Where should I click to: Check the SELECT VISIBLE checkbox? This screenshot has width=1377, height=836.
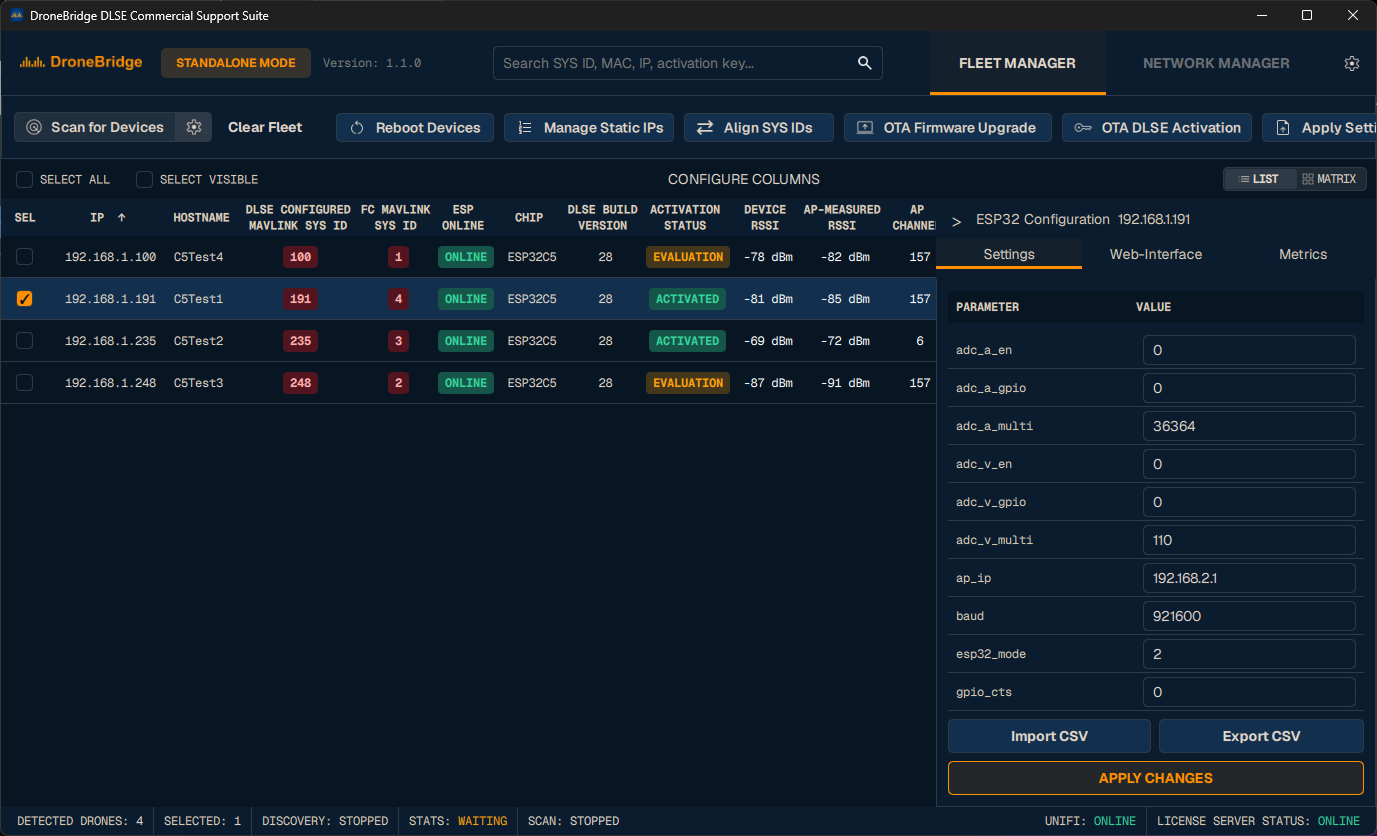[145, 180]
